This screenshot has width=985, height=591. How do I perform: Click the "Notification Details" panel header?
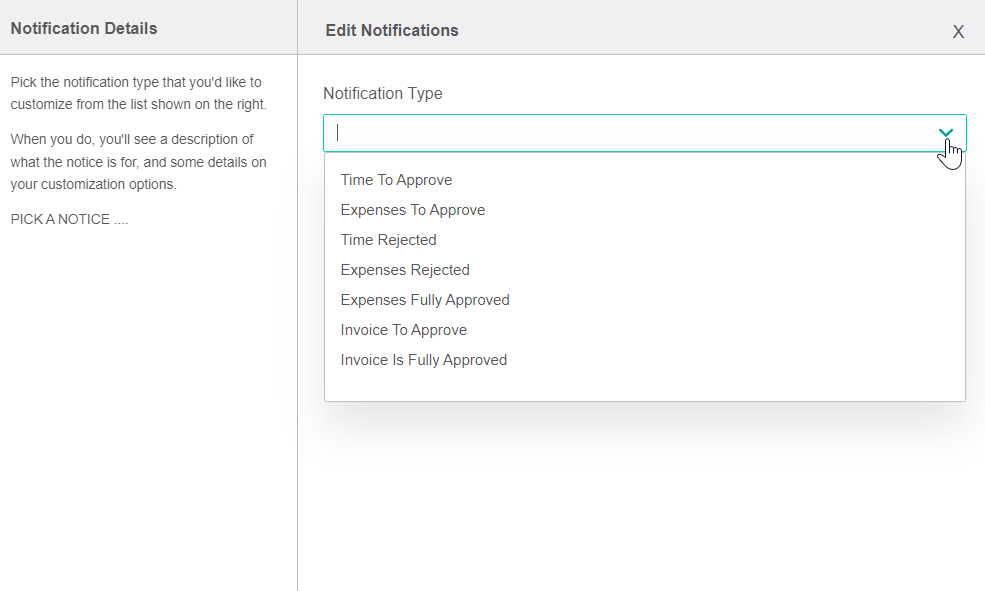coord(84,28)
